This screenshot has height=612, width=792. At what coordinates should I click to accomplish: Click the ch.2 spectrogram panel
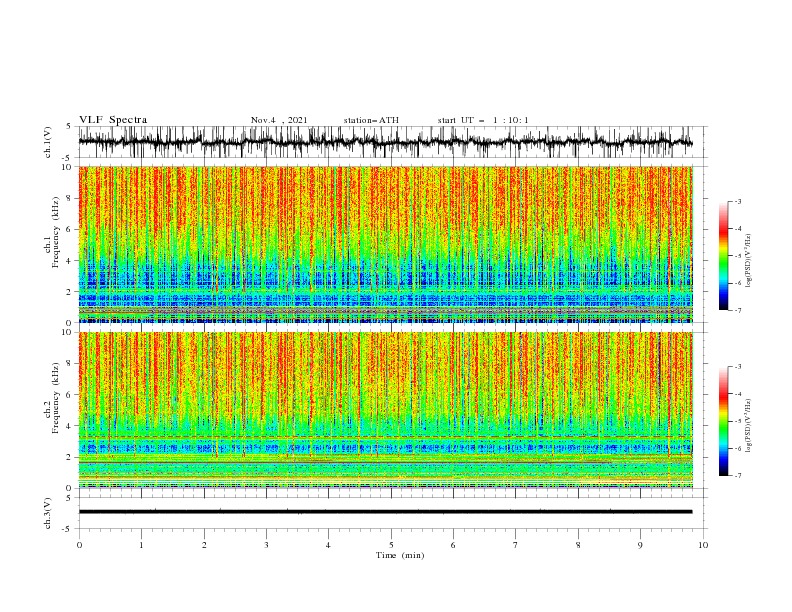point(385,410)
